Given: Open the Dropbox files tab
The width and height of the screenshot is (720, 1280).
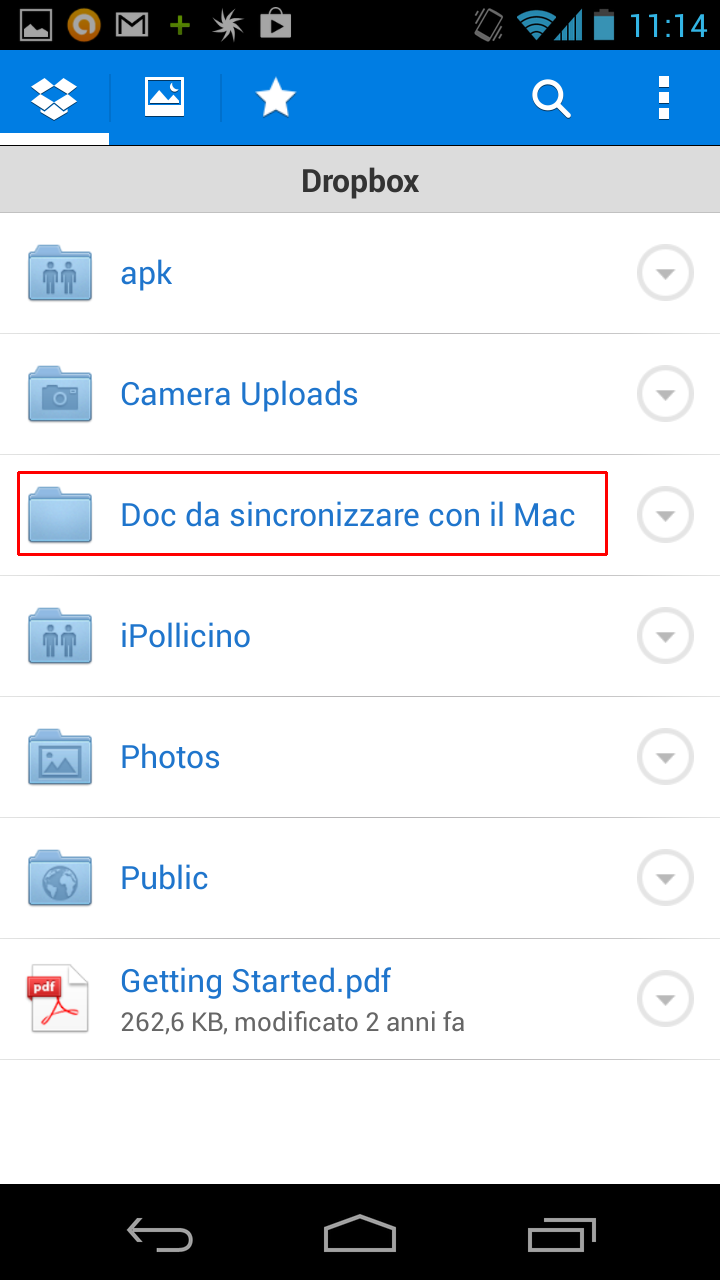Looking at the screenshot, I should (x=55, y=98).
